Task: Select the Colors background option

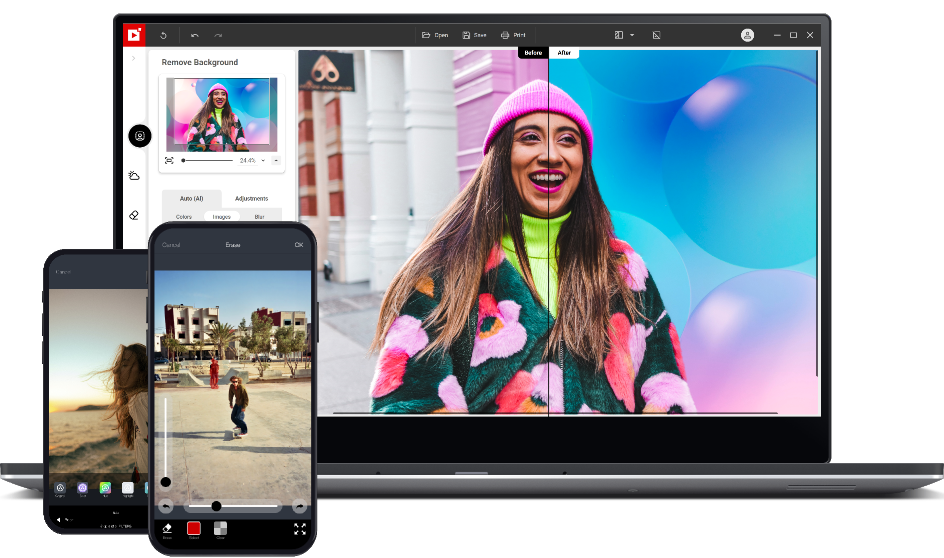Action: click(x=184, y=217)
